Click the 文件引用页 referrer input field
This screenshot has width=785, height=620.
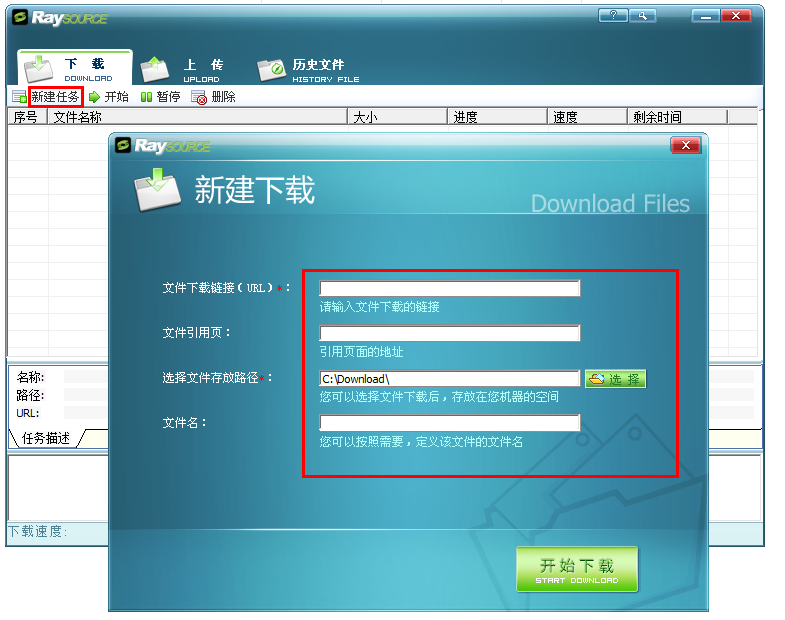[450, 334]
